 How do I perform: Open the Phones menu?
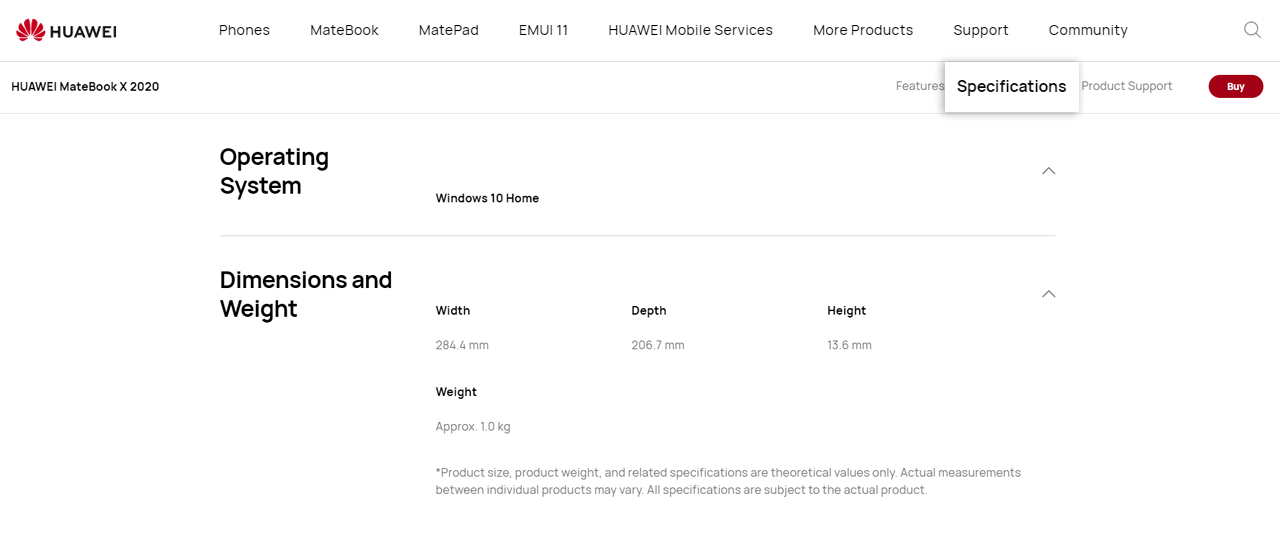[x=244, y=30]
